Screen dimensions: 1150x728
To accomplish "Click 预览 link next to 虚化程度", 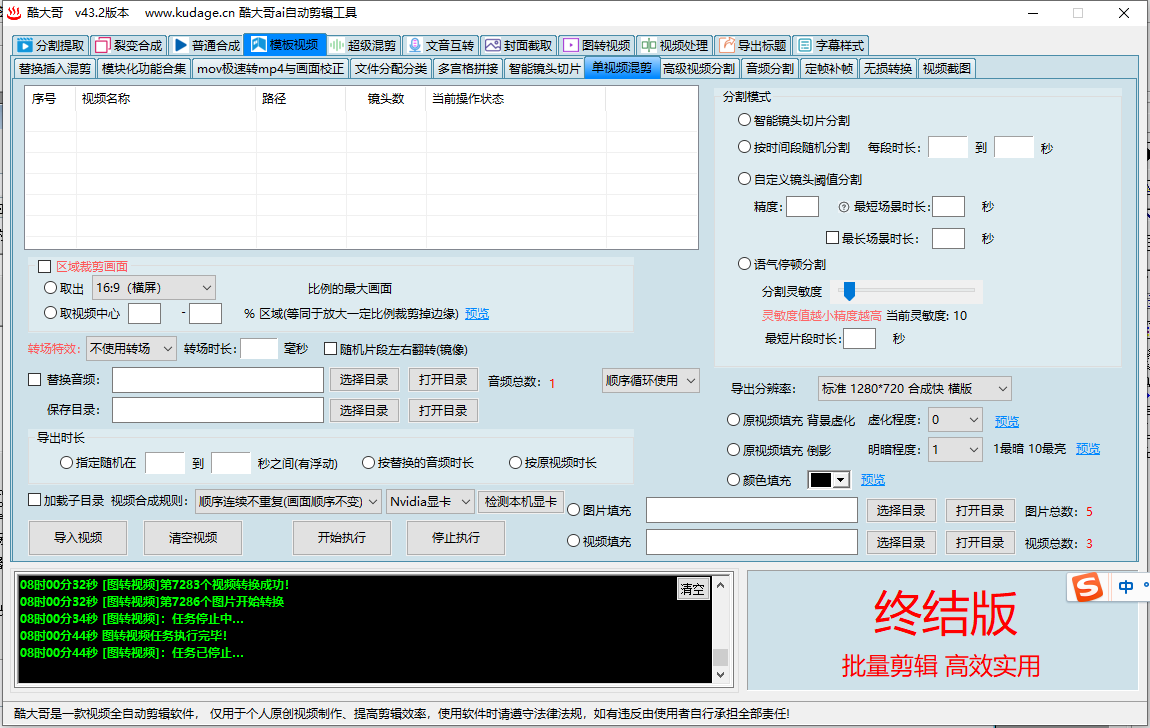I will coord(1007,421).
